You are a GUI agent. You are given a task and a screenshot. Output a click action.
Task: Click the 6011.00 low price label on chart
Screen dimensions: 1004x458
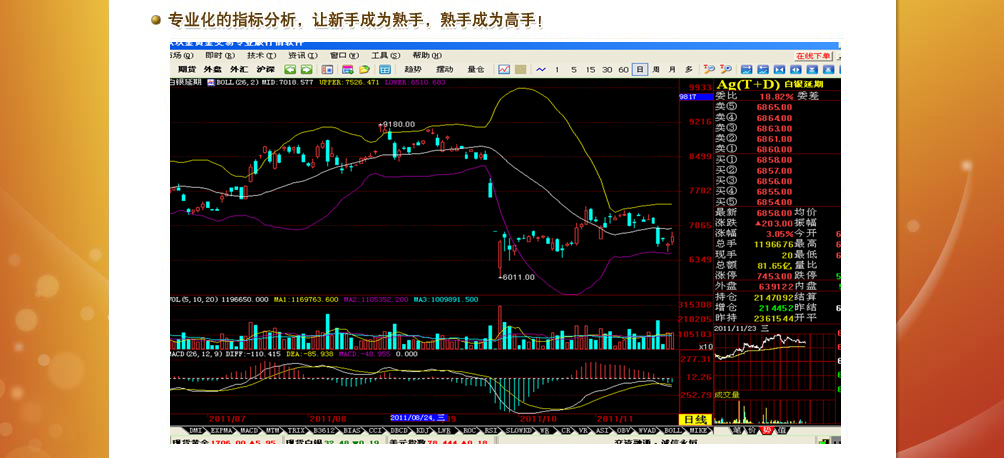tap(518, 277)
